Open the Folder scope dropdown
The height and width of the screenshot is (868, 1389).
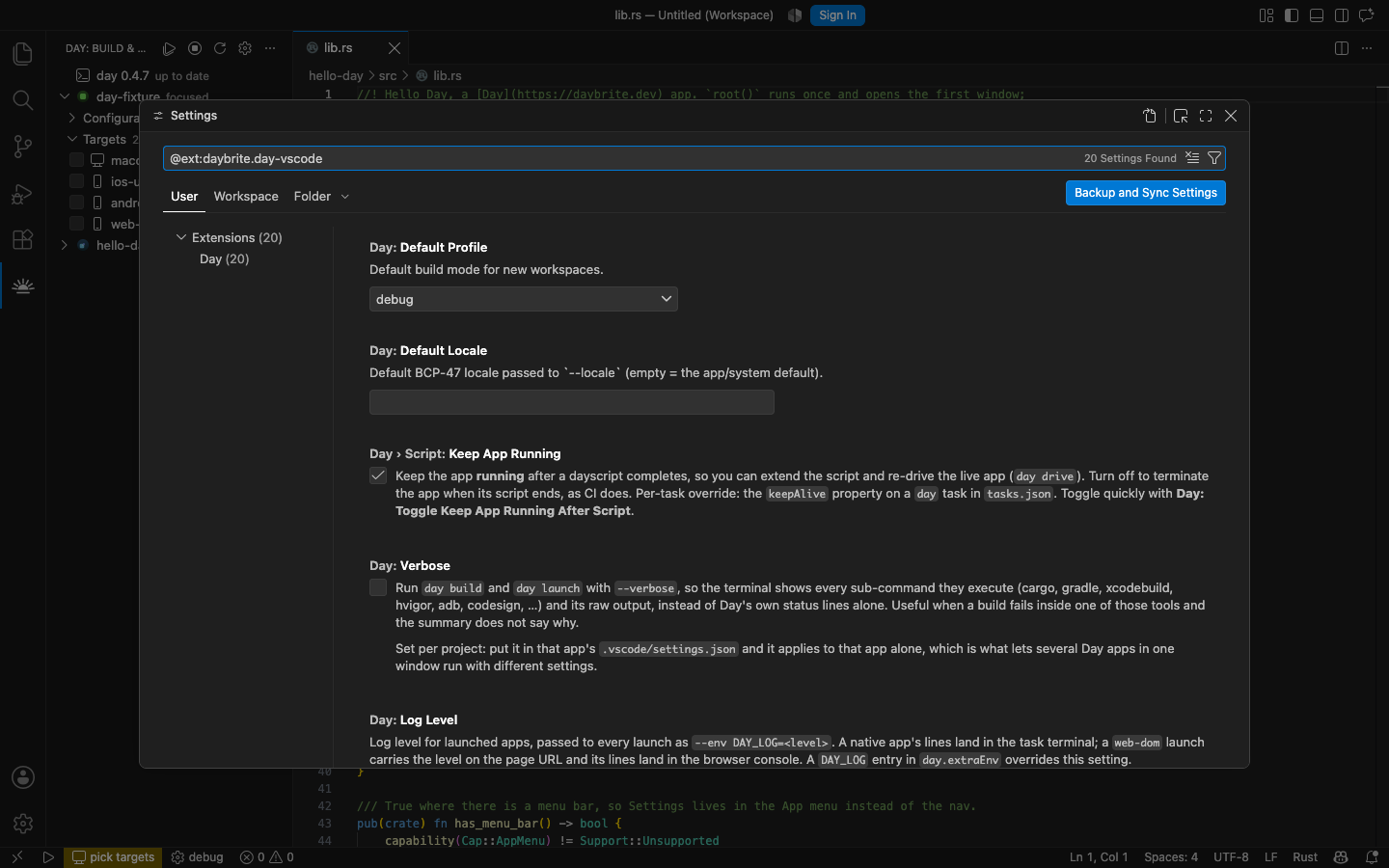[321, 197]
